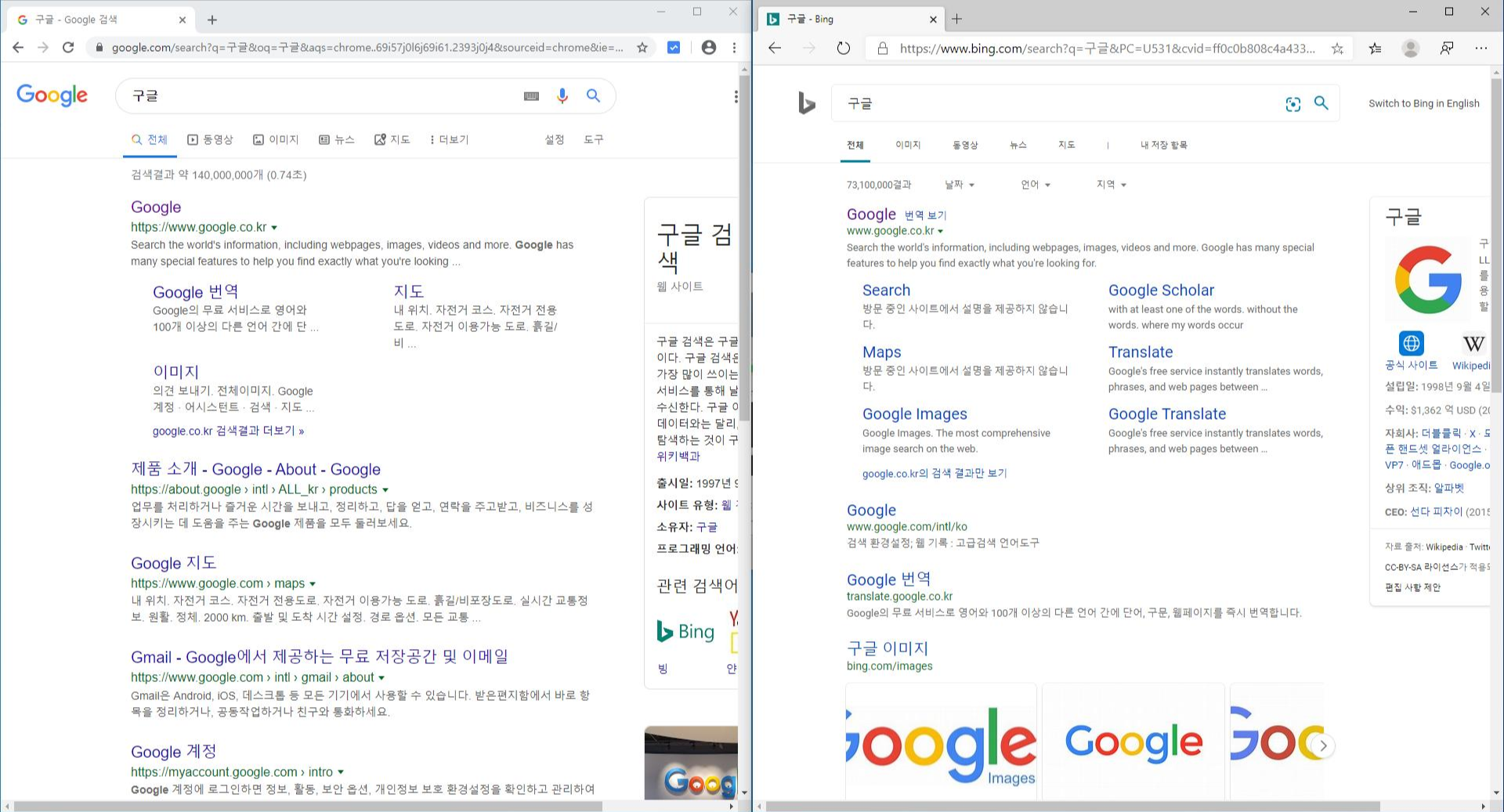
Task: Close the Google search Chrome tab
Action: (x=183, y=20)
